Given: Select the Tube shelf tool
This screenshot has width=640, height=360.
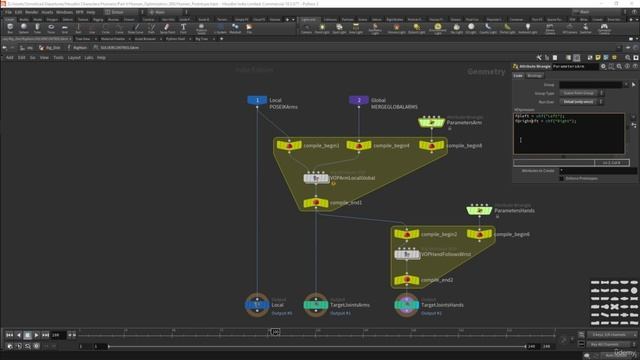Looking at the screenshot, I should coord(37,28).
